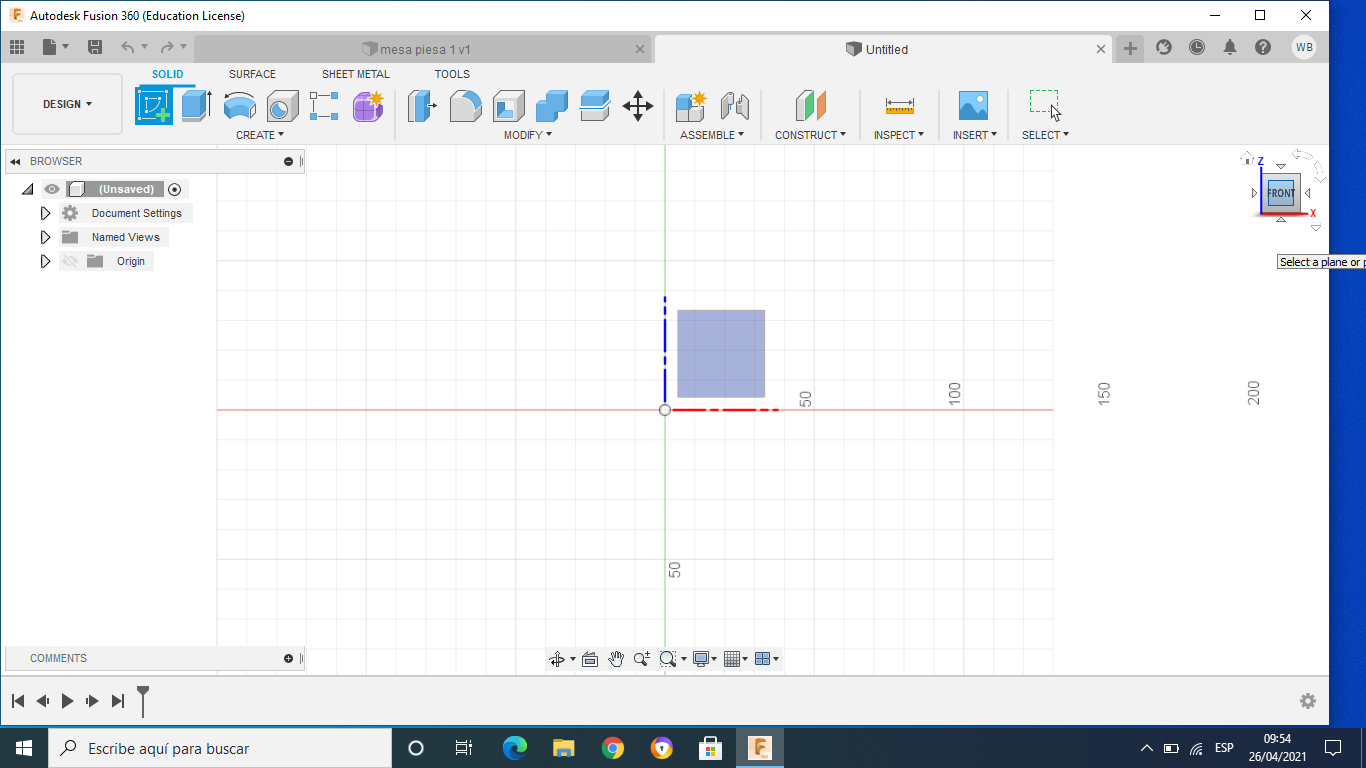Collapse the root Unsaved component tree
1366x768 pixels.
click(27, 189)
